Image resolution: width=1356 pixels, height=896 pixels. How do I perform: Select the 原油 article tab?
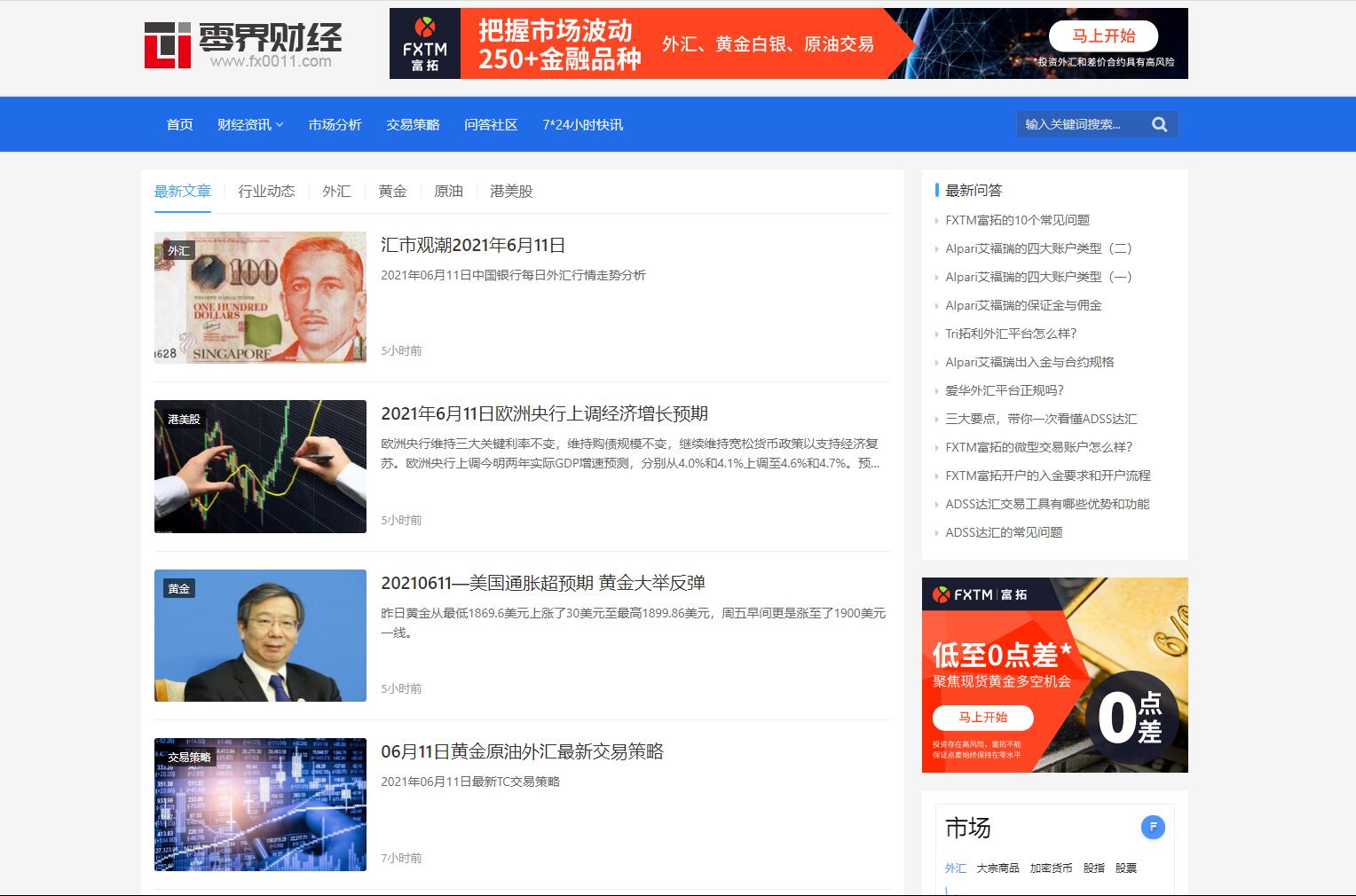click(448, 192)
